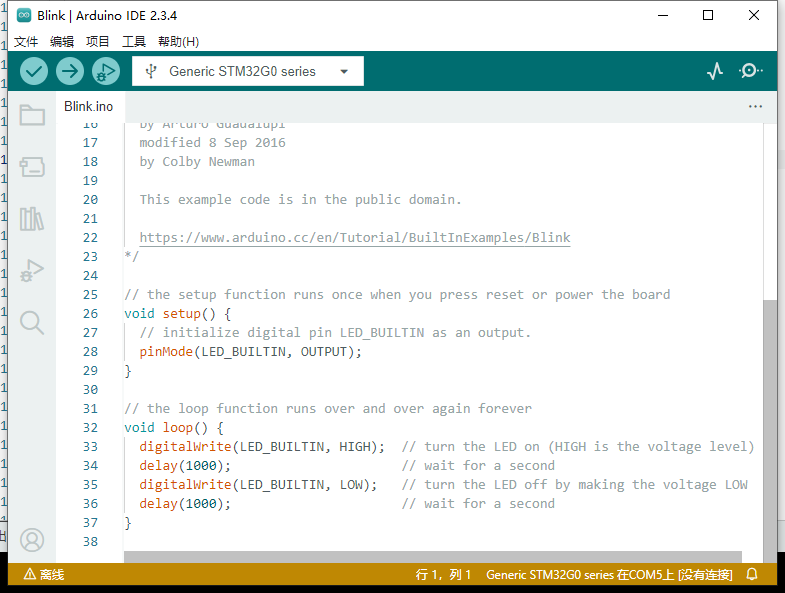
Task: Click on 'void setup() {' line
Action: pyautogui.click(x=178, y=314)
